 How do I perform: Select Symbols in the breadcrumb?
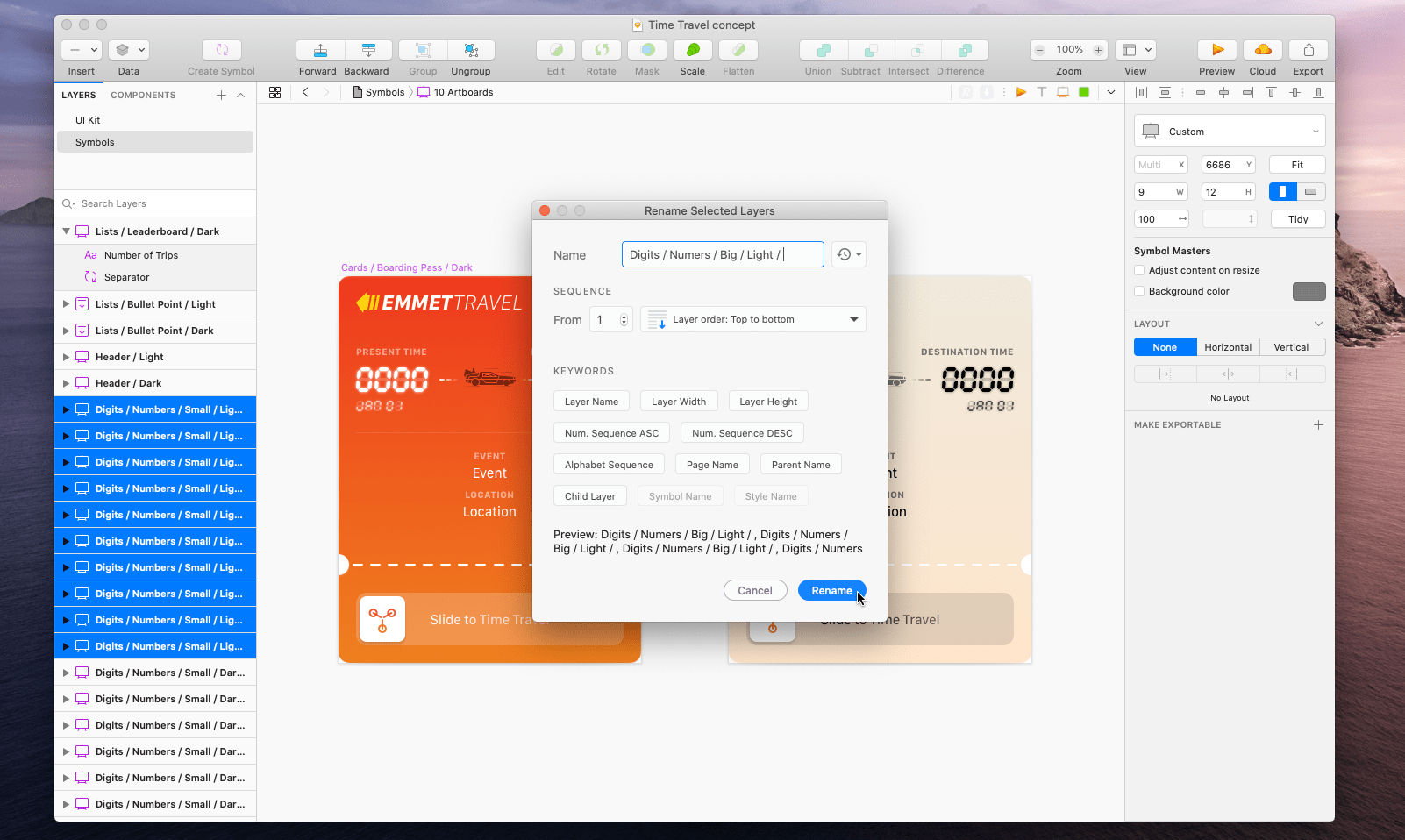point(385,91)
